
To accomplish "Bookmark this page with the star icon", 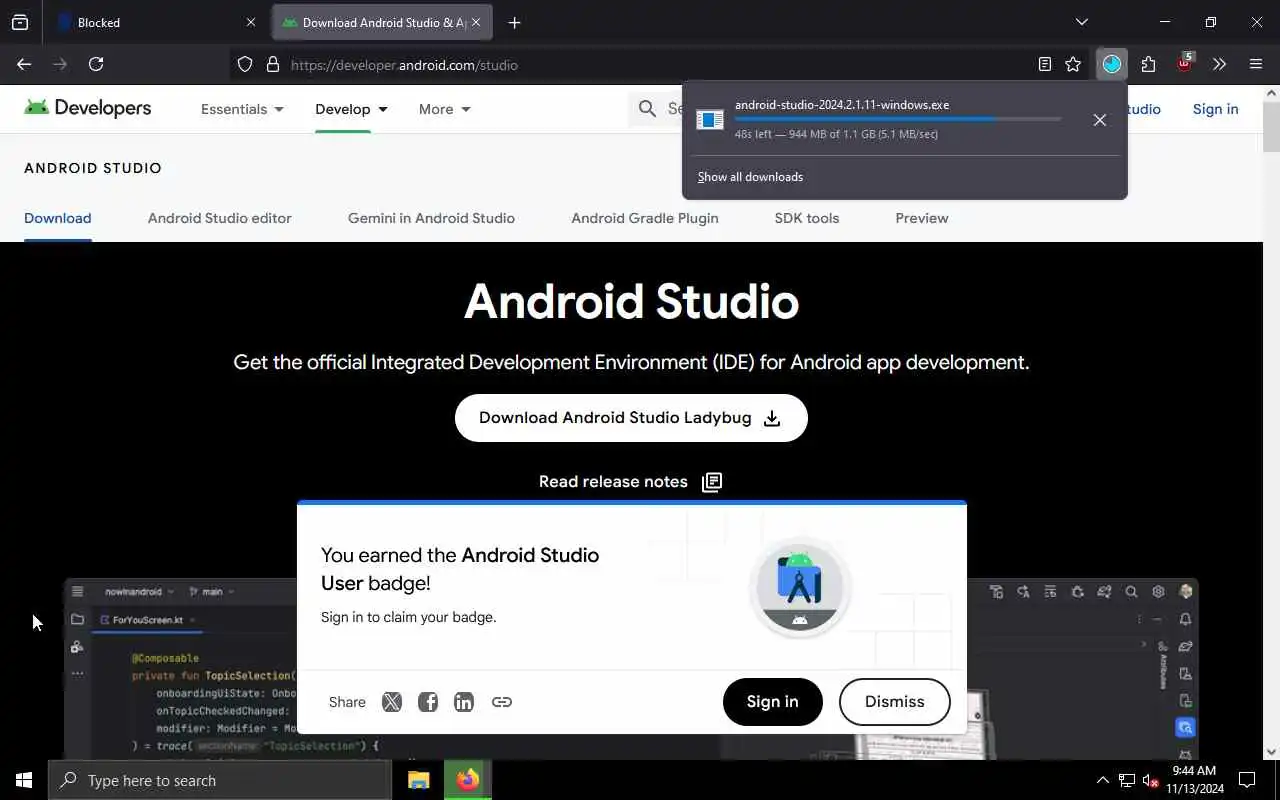I will click(x=1073, y=64).
